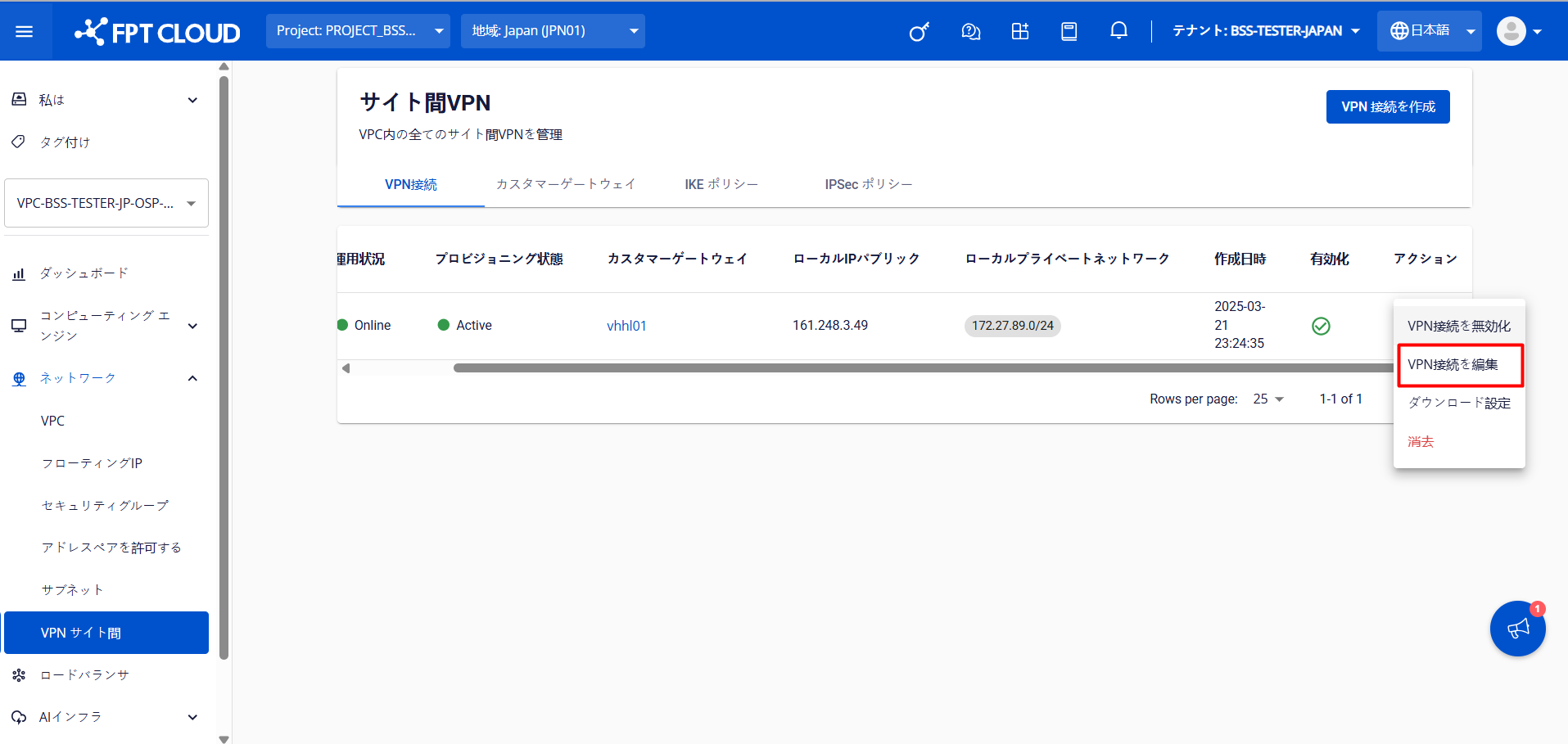Screen dimensions: 1568x744
Task: Open Rows per page 25 dropdown
Action: (x=1268, y=399)
